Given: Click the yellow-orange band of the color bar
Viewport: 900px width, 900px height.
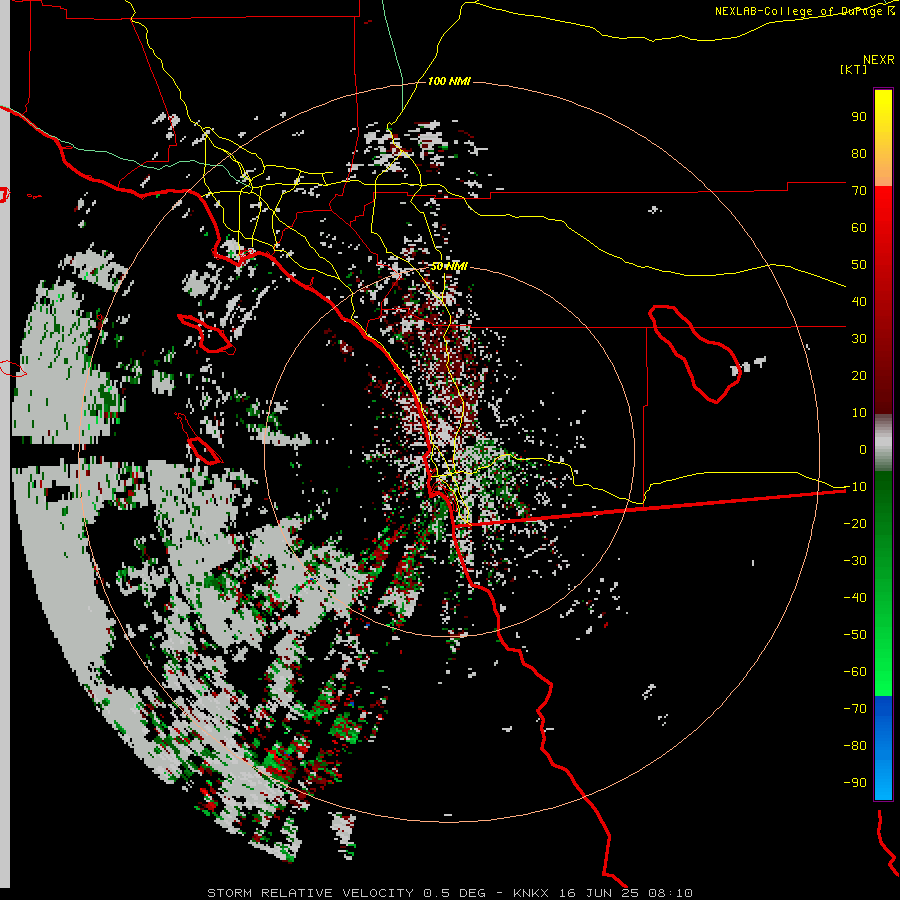Looking at the screenshot, I should (x=883, y=138).
